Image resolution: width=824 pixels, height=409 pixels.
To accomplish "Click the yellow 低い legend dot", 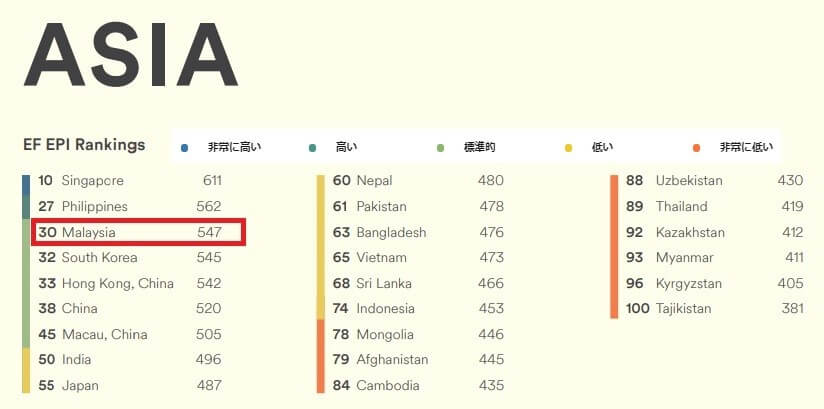I will pyautogui.click(x=568, y=148).
